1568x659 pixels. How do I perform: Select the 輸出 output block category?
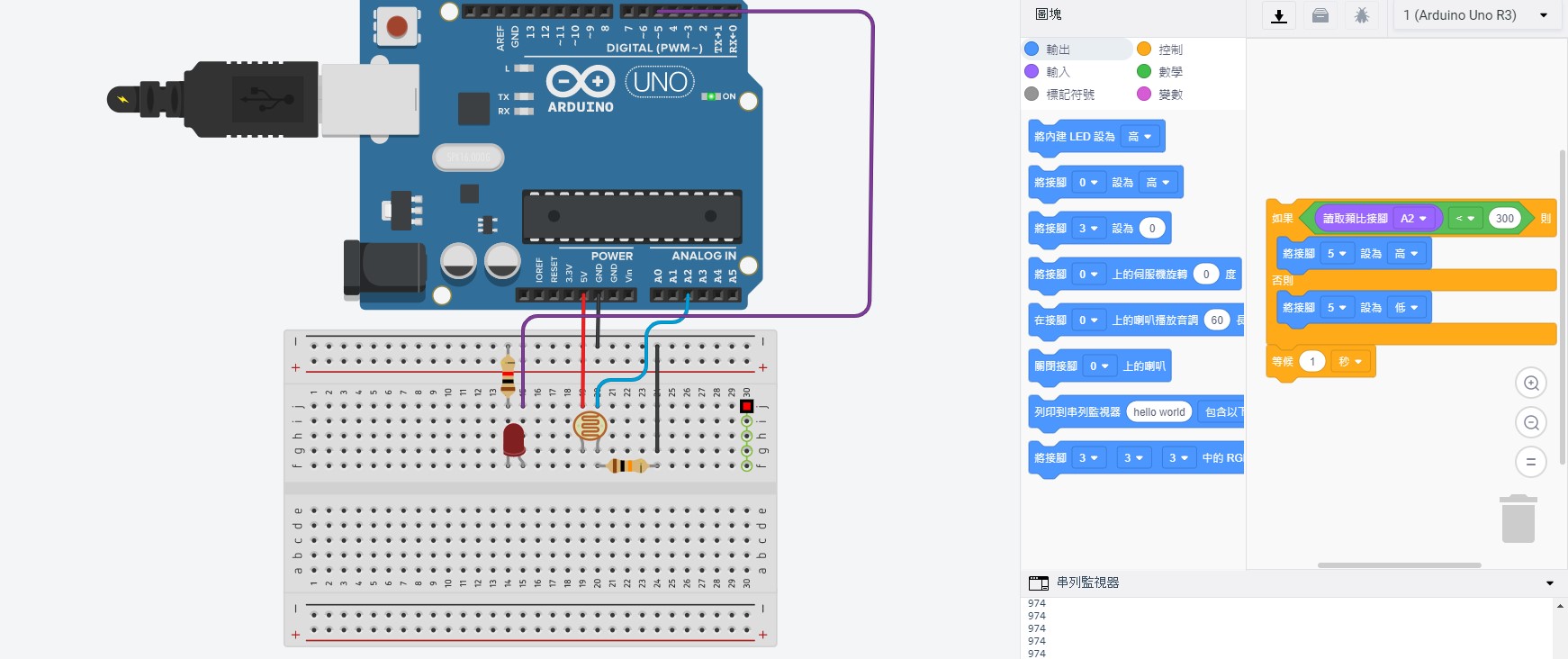point(1058,50)
